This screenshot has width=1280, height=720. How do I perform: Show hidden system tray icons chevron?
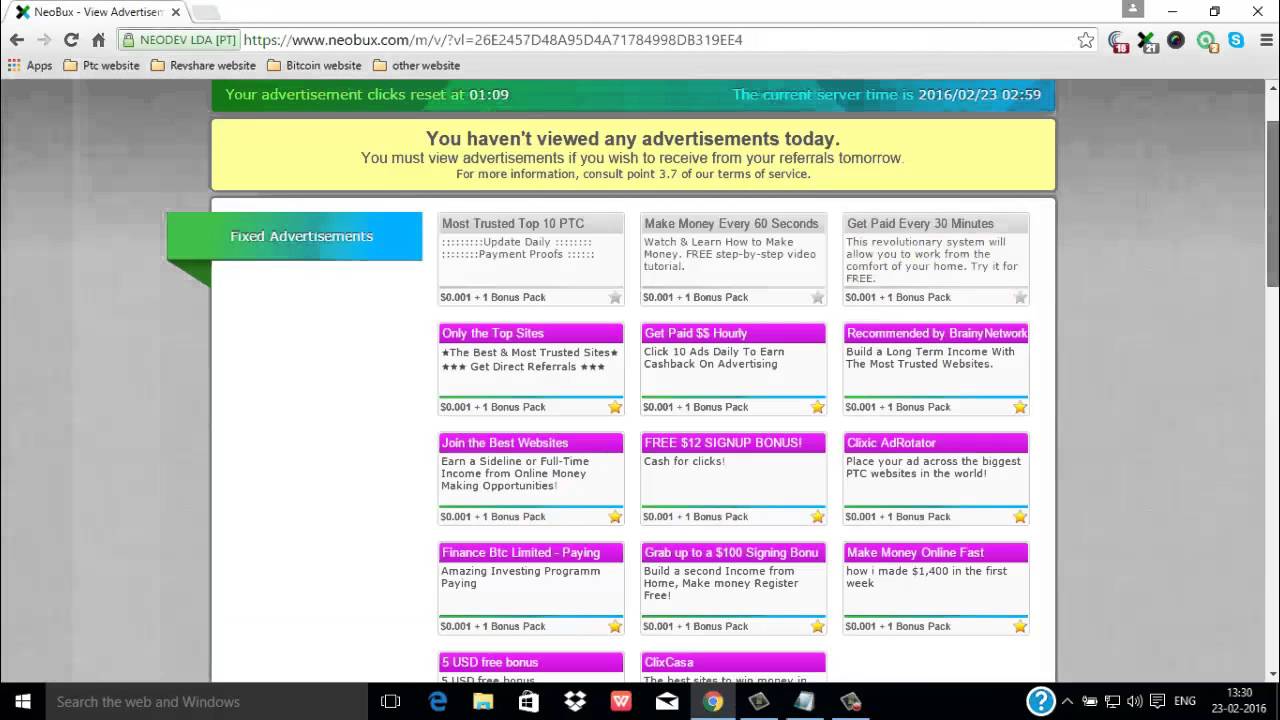[x=1067, y=702]
